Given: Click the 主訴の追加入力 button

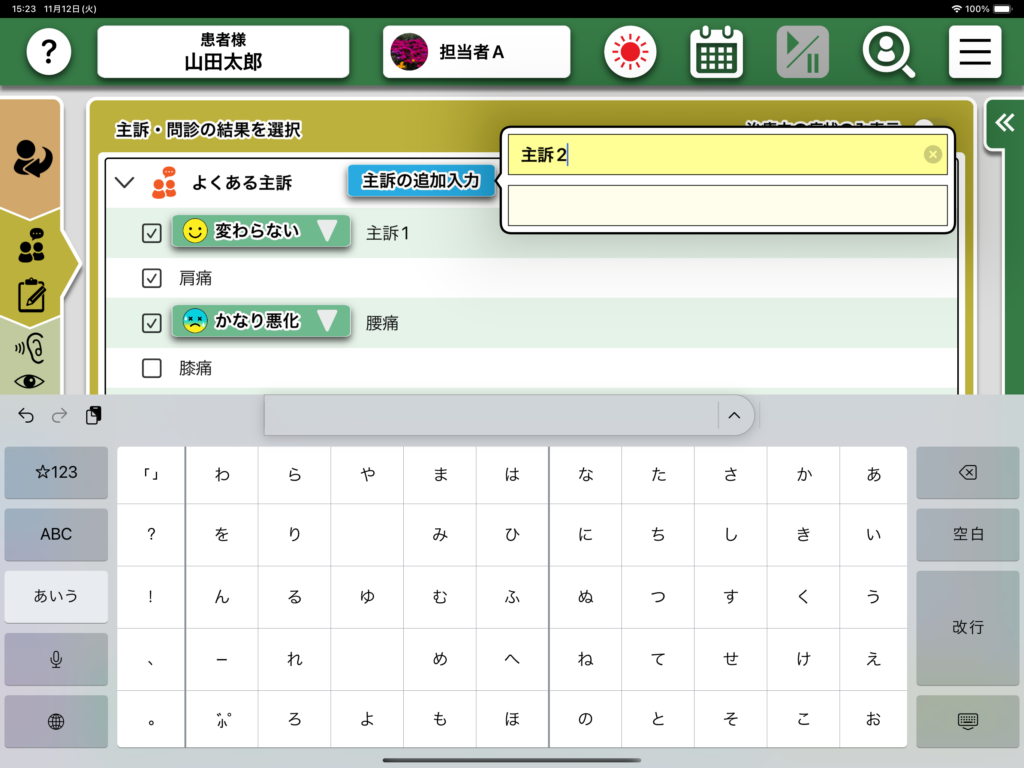Looking at the screenshot, I should click(421, 181).
